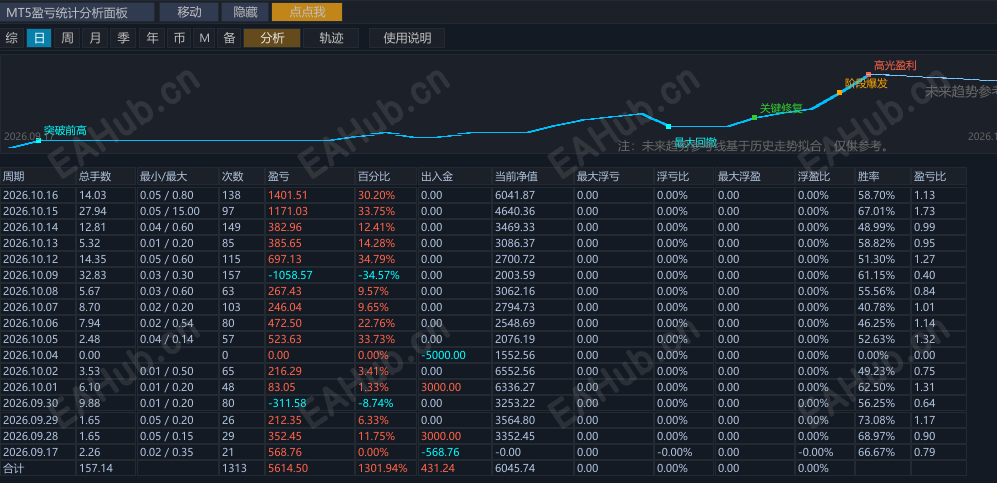The height and width of the screenshot is (483, 997).
Task: Select the 币 currency tab
Action: [x=179, y=38]
